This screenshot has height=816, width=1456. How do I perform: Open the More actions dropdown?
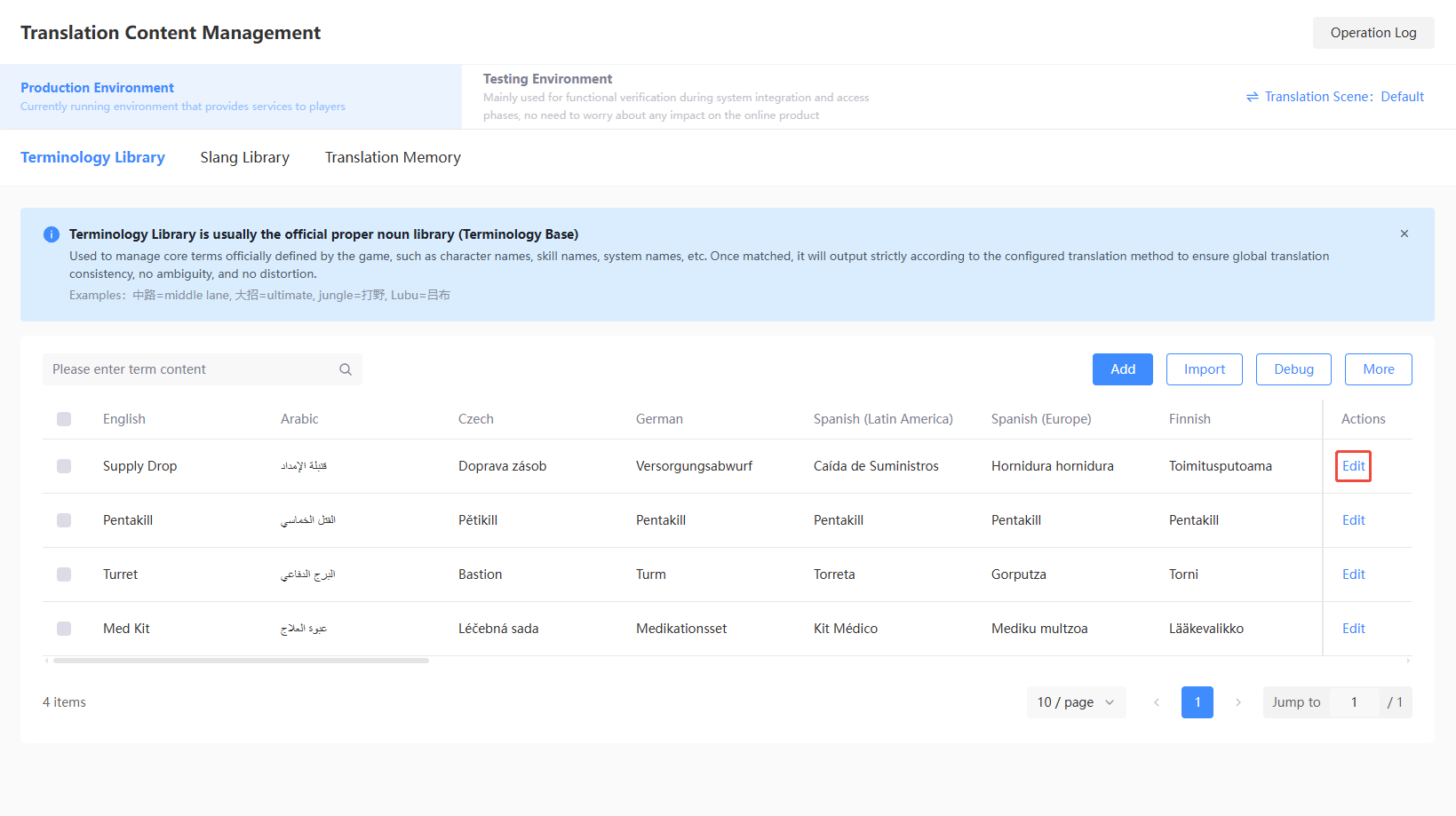coord(1379,369)
